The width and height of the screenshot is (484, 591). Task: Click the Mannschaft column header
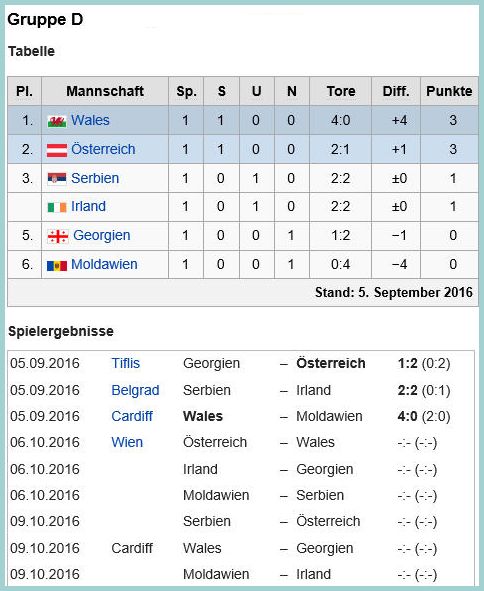point(105,91)
